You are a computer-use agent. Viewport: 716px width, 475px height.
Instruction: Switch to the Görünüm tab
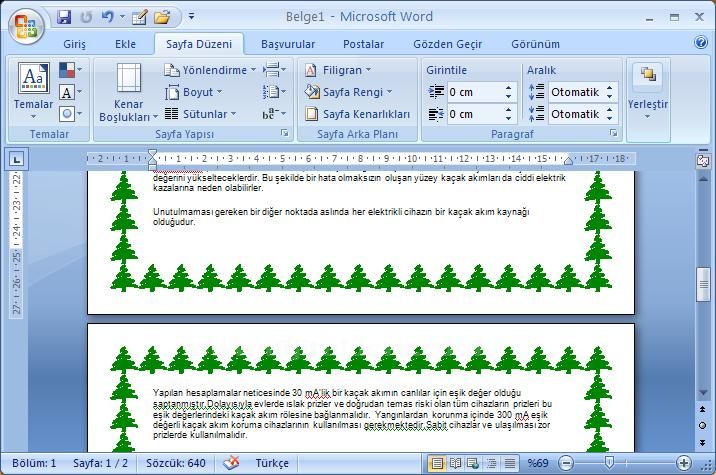535,44
